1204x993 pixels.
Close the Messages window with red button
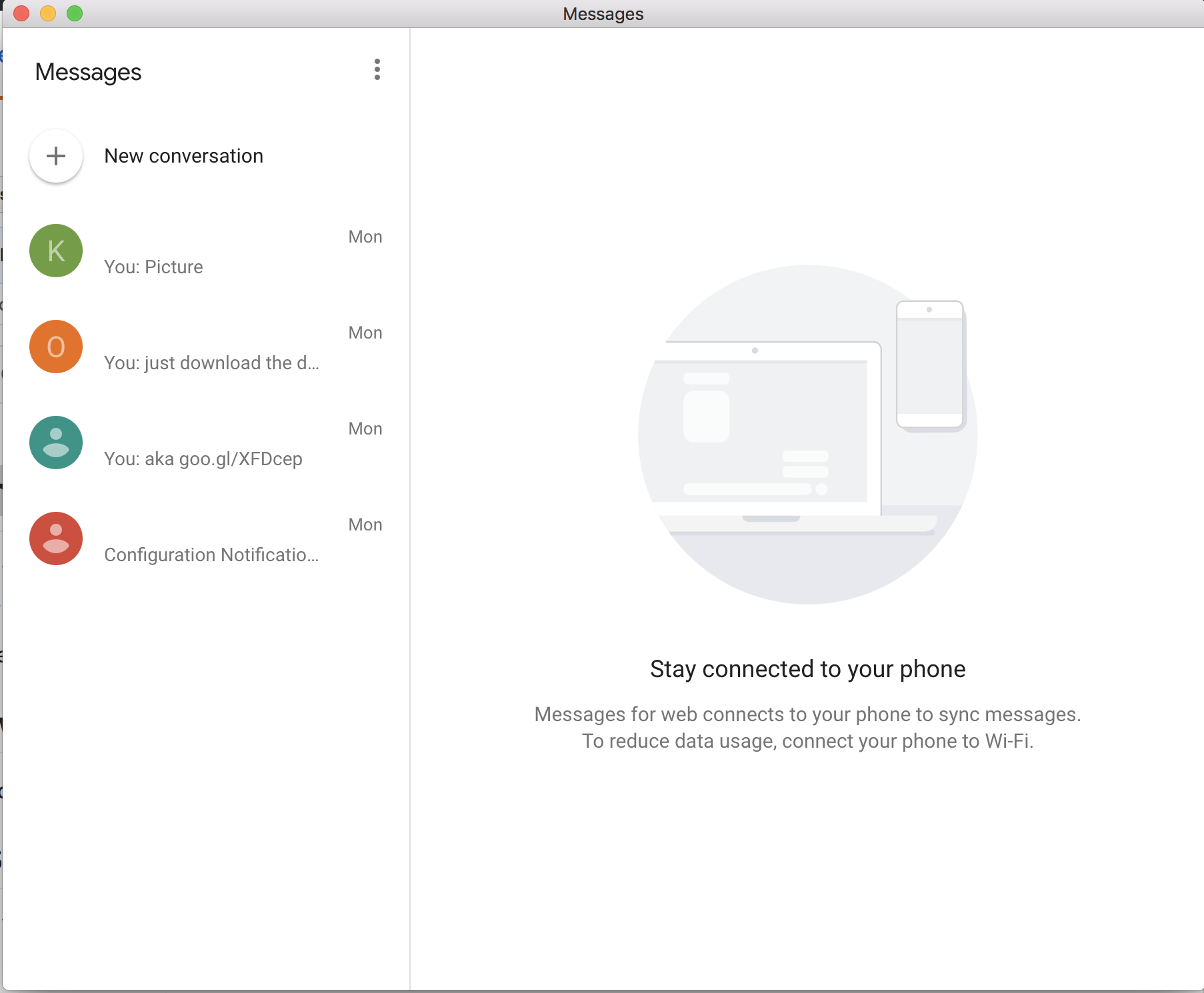(x=21, y=13)
